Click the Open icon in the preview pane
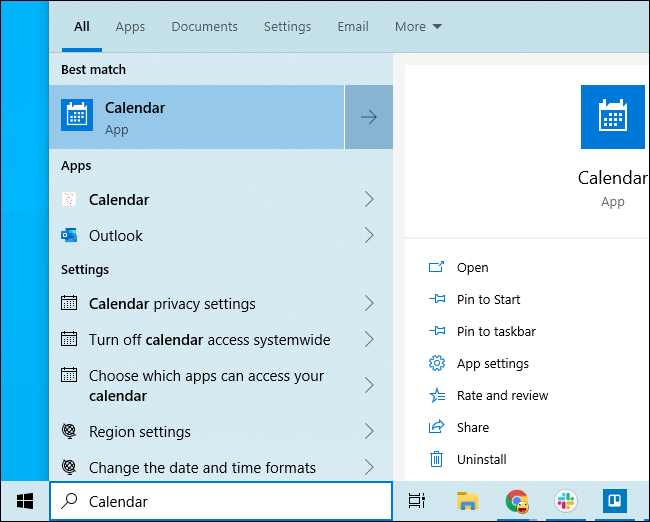 click(x=436, y=267)
